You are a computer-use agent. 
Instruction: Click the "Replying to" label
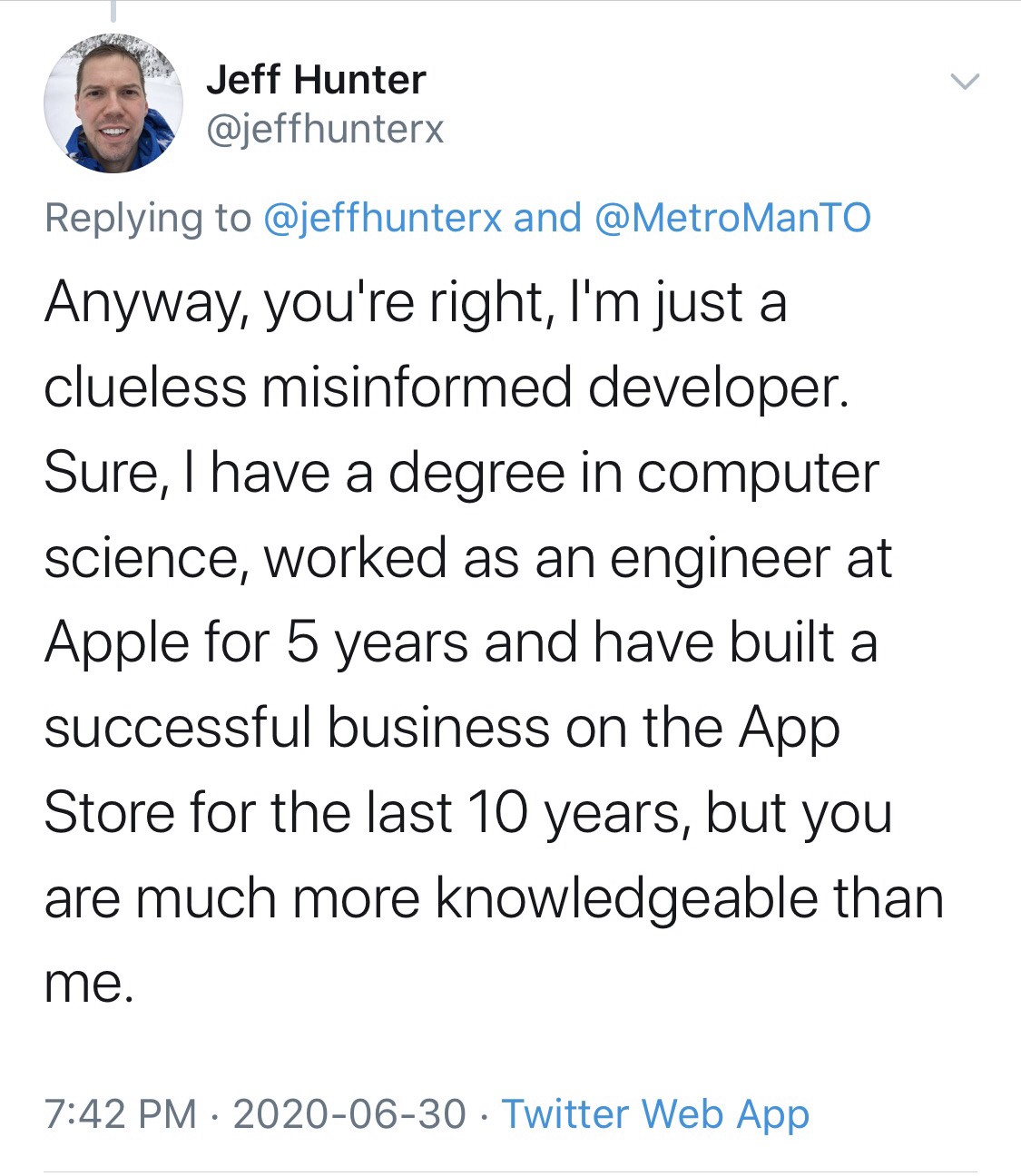pos(147,218)
